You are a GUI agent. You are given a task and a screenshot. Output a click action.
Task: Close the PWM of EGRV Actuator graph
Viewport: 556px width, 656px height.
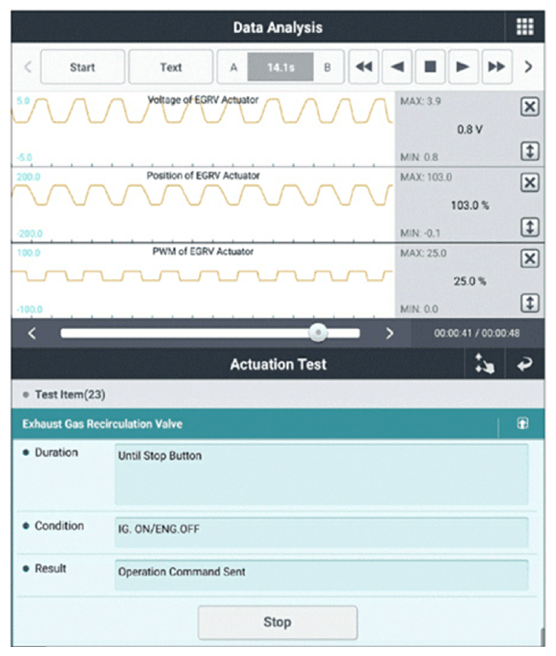530,259
